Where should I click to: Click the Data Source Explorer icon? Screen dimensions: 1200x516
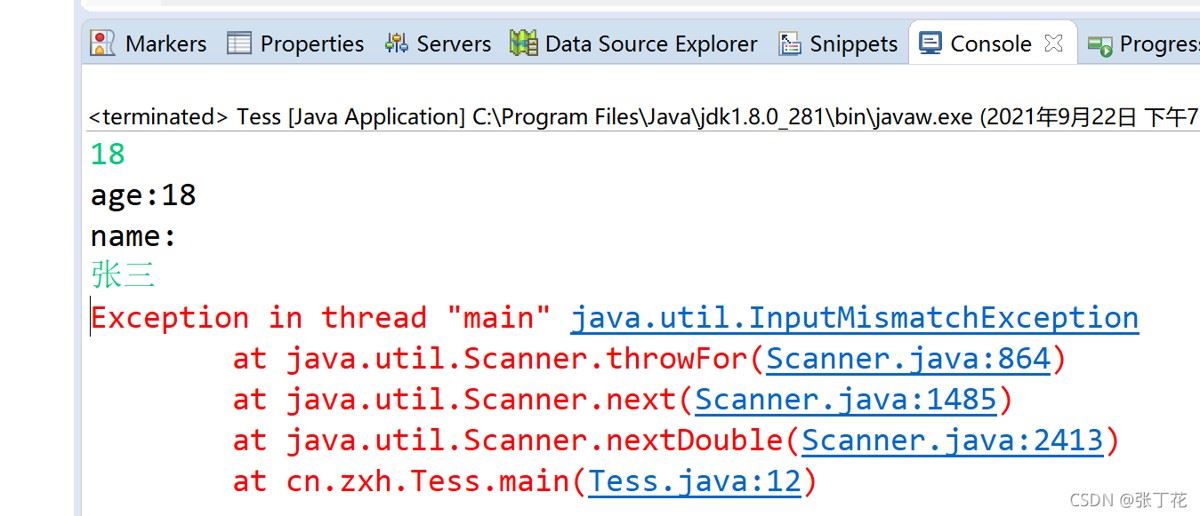524,43
